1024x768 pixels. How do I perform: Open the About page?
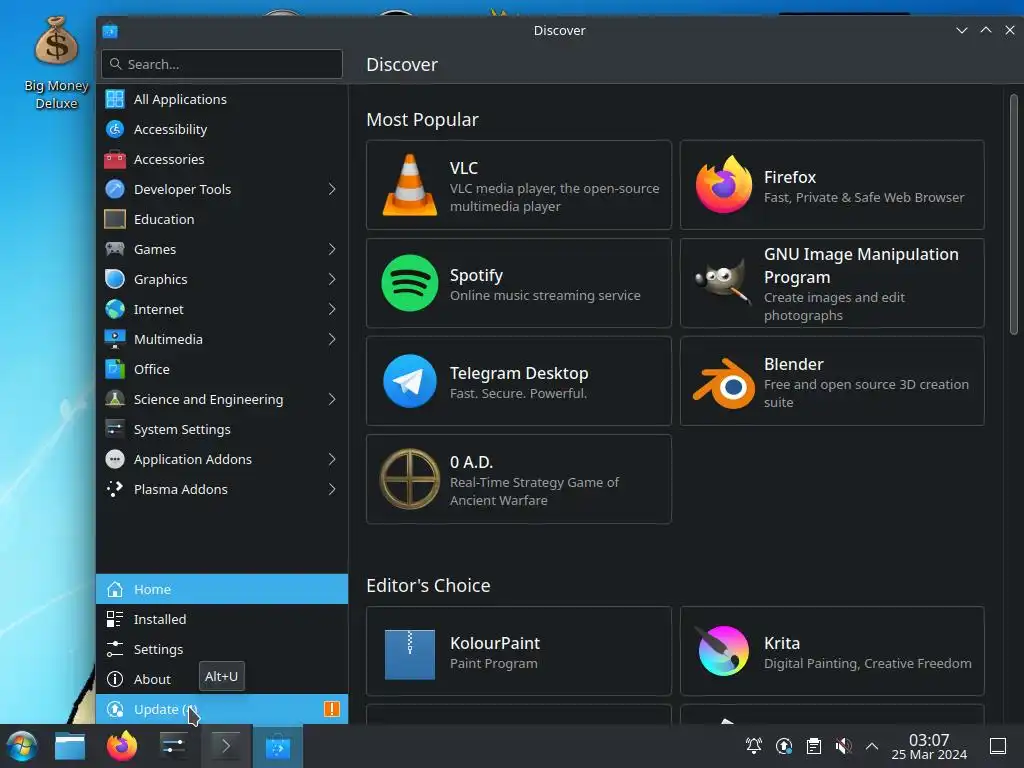pyautogui.click(x=222, y=679)
